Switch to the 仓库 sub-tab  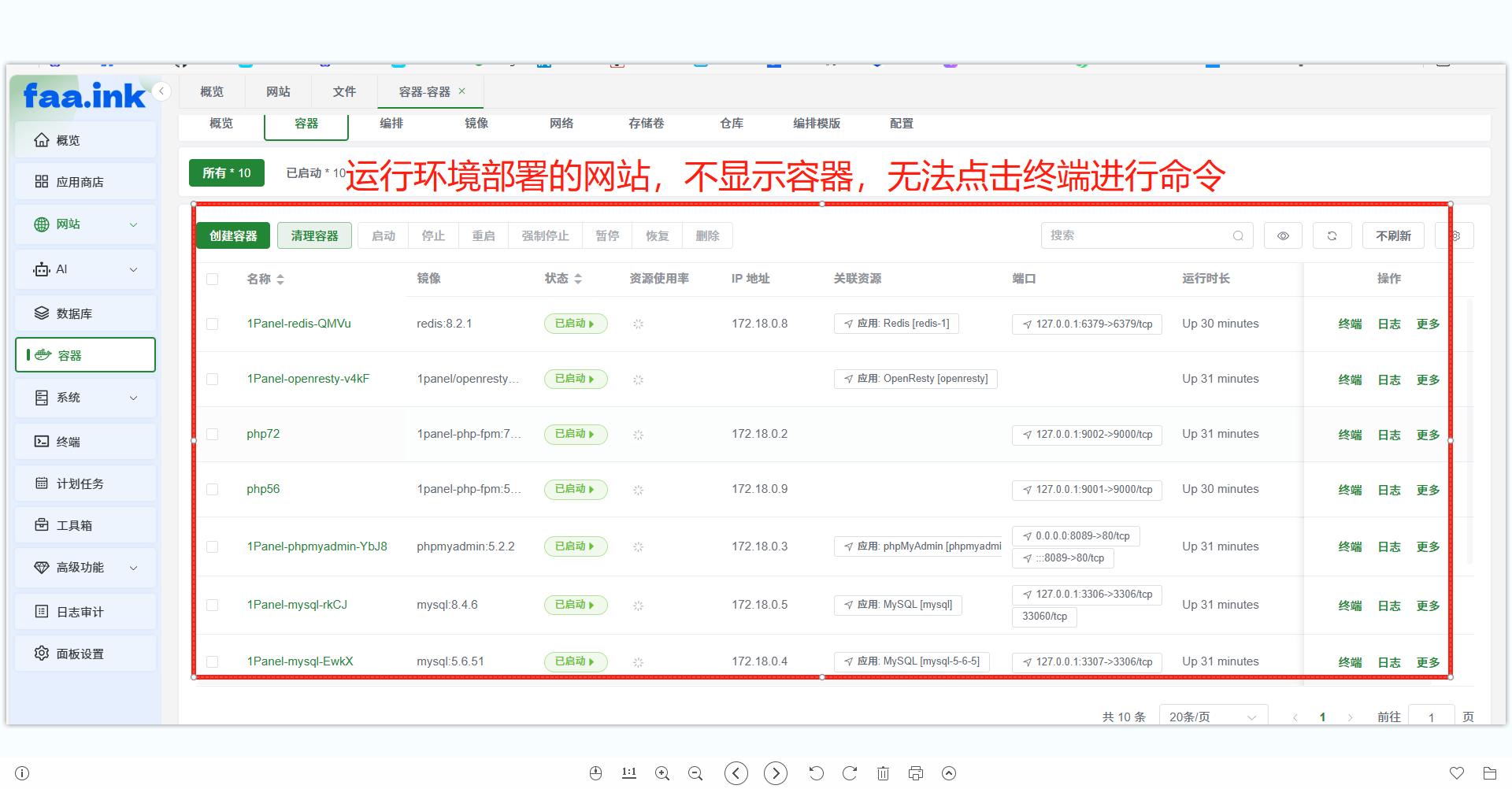tap(732, 124)
